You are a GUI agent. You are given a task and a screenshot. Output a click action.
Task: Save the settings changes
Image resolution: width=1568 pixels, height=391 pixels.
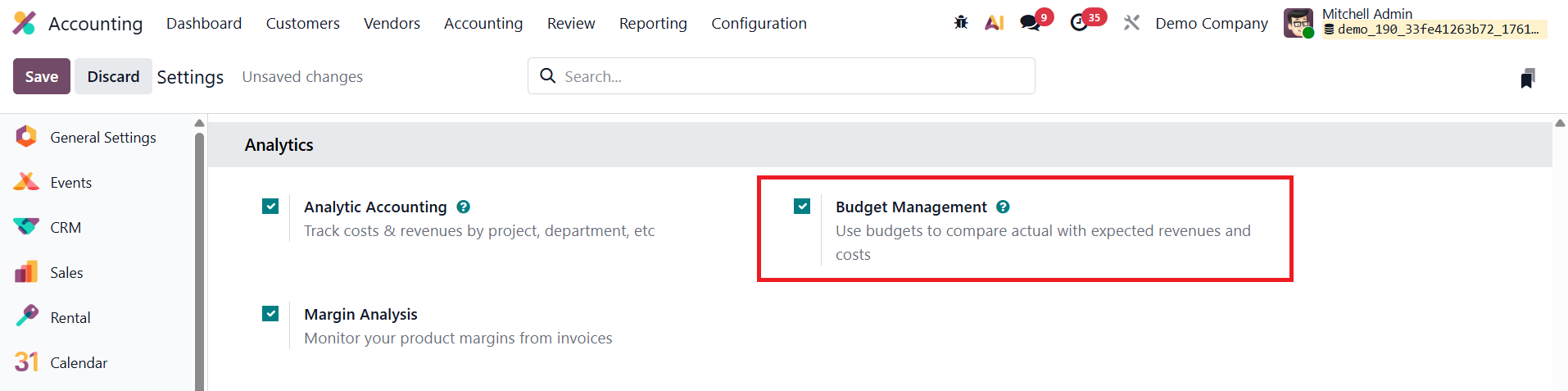(x=42, y=76)
